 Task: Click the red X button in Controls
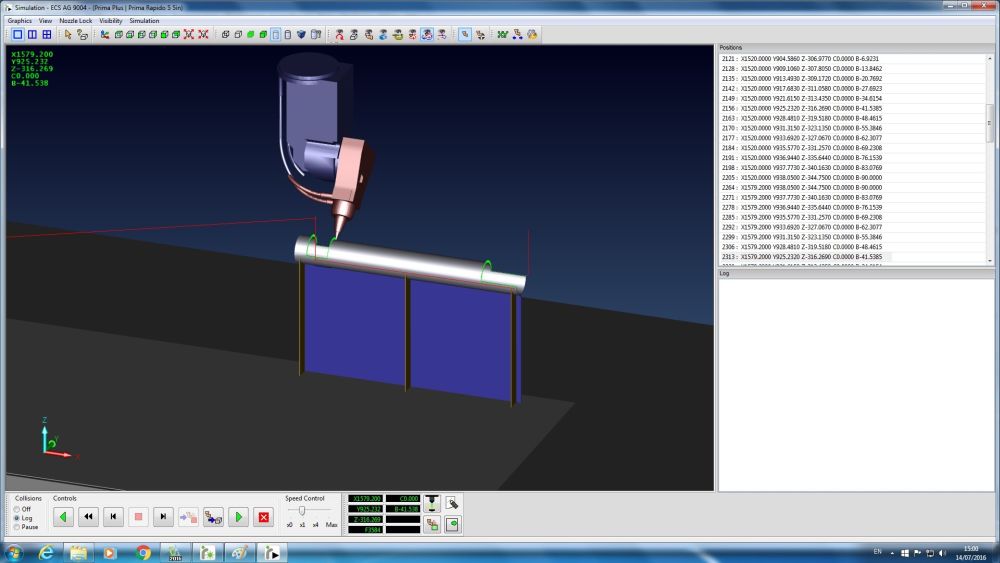point(264,517)
